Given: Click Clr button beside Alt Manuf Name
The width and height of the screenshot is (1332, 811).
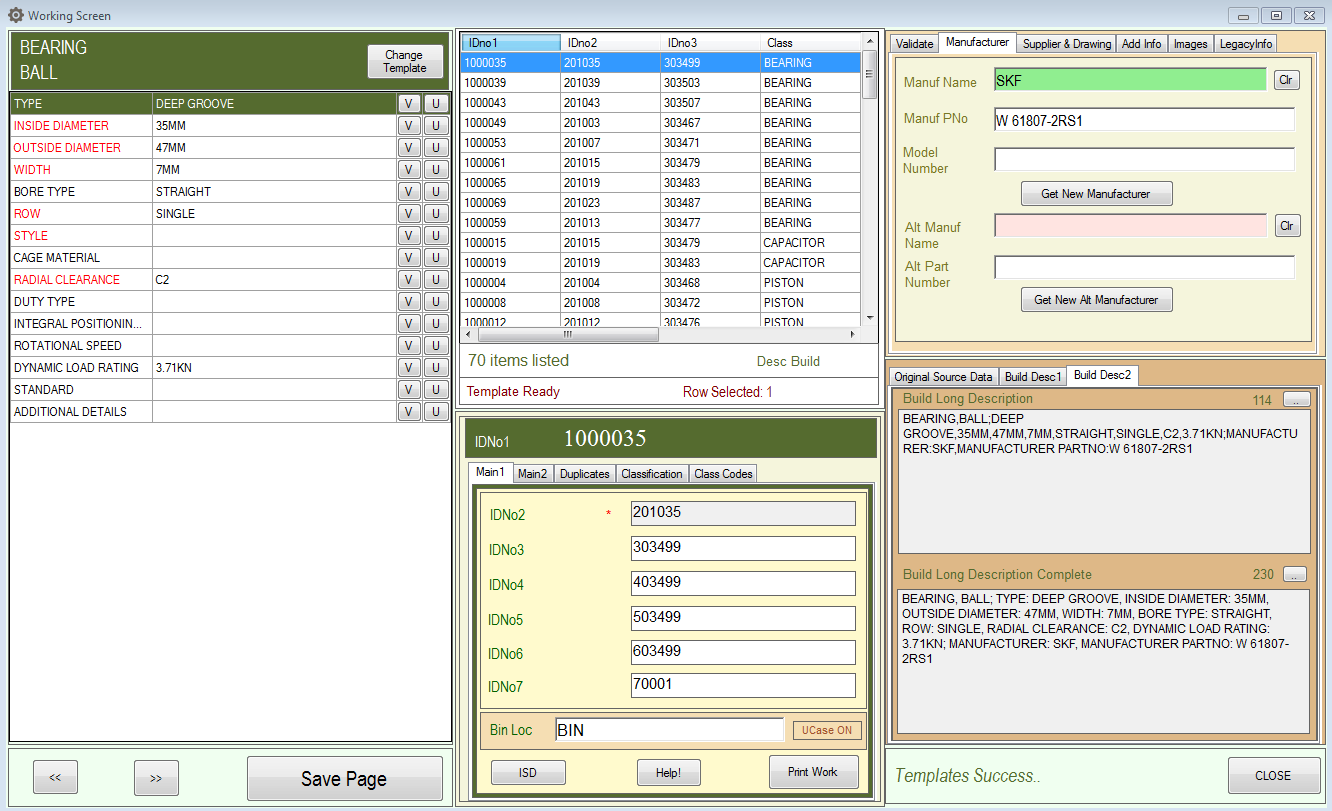Looking at the screenshot, I should click(1286, 226).
